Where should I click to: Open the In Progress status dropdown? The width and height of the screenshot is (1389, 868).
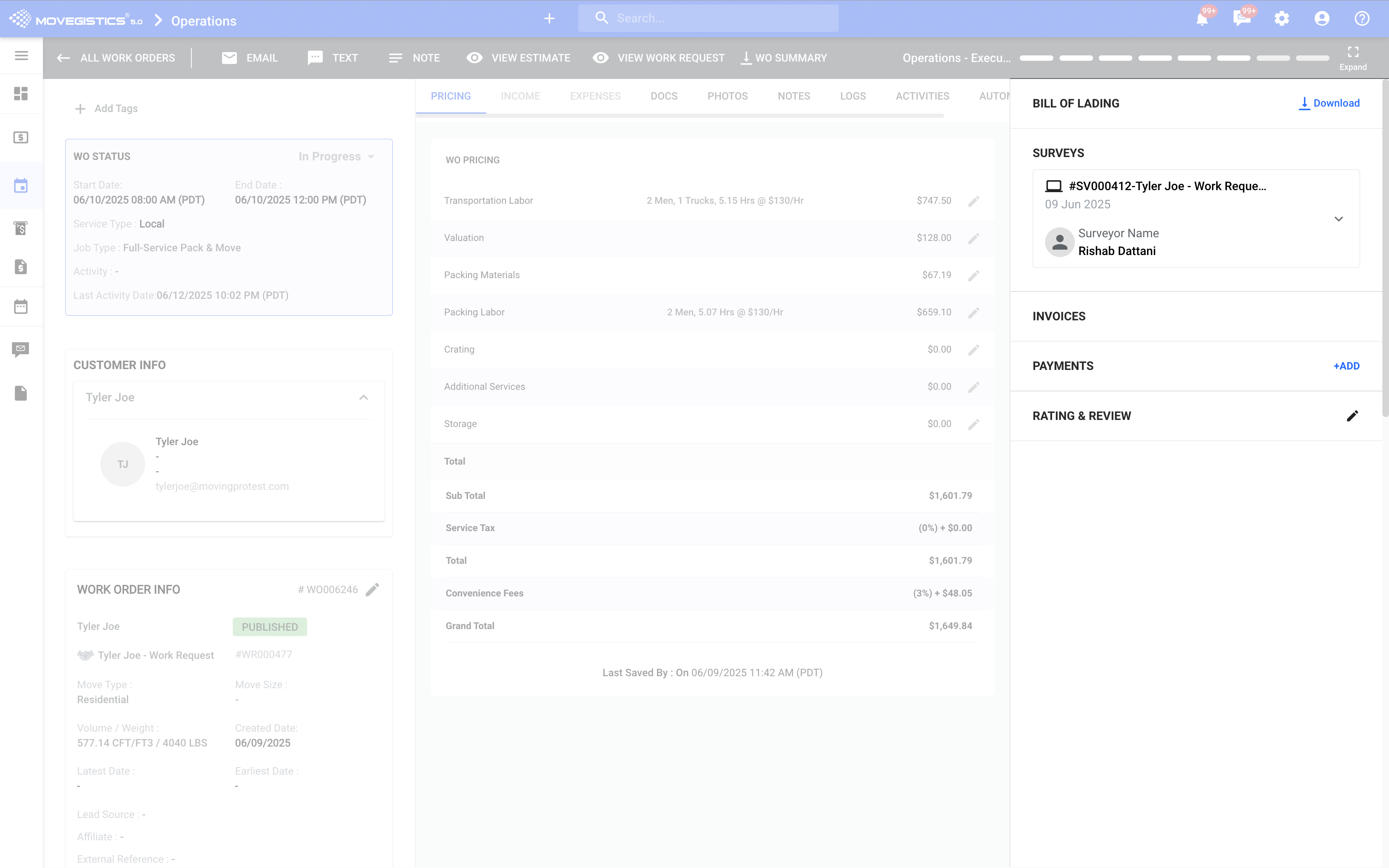337,157
